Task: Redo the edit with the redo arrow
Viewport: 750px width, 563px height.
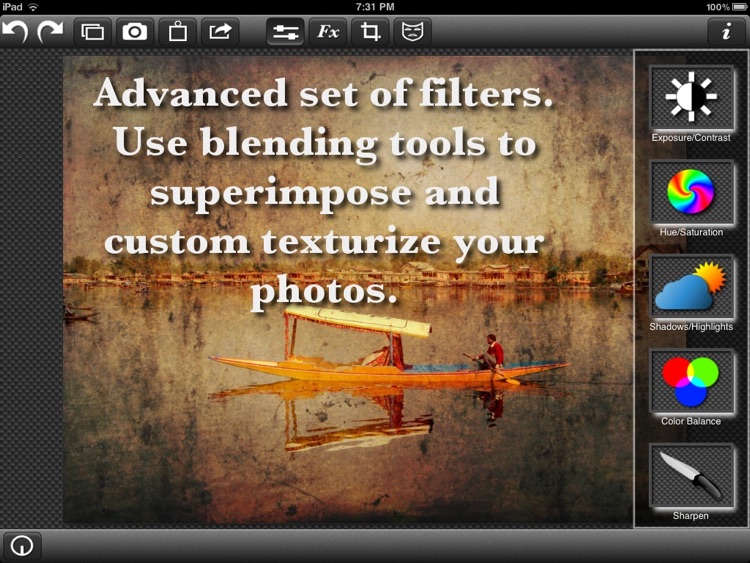Action: (50, 32)
